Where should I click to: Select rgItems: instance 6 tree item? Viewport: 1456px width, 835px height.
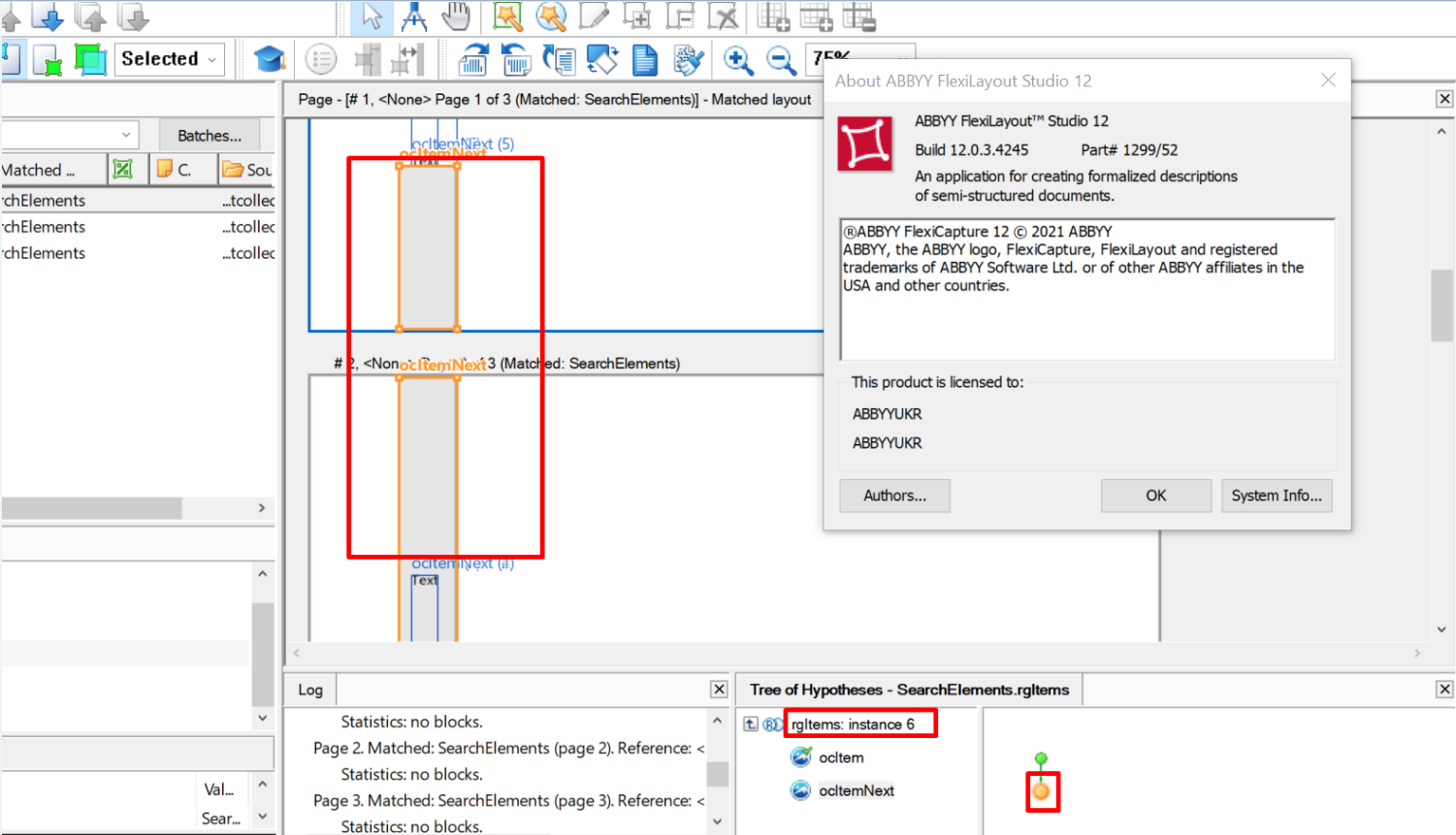click(x=853, y=724)
